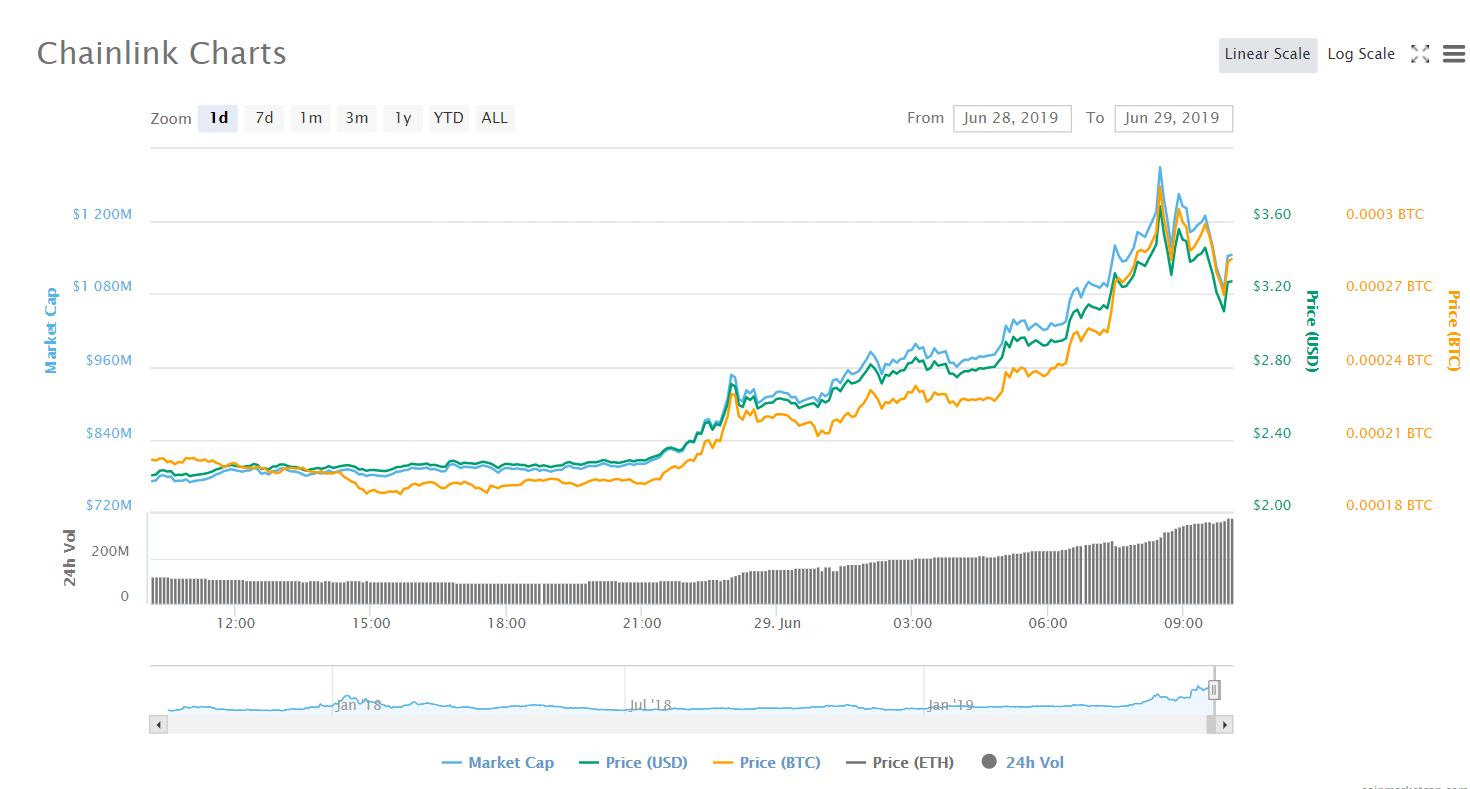This screenshot has height=789, width=1470.
Task: Click the 0.00027 BTC axis label
Action: coord(1389,287)
